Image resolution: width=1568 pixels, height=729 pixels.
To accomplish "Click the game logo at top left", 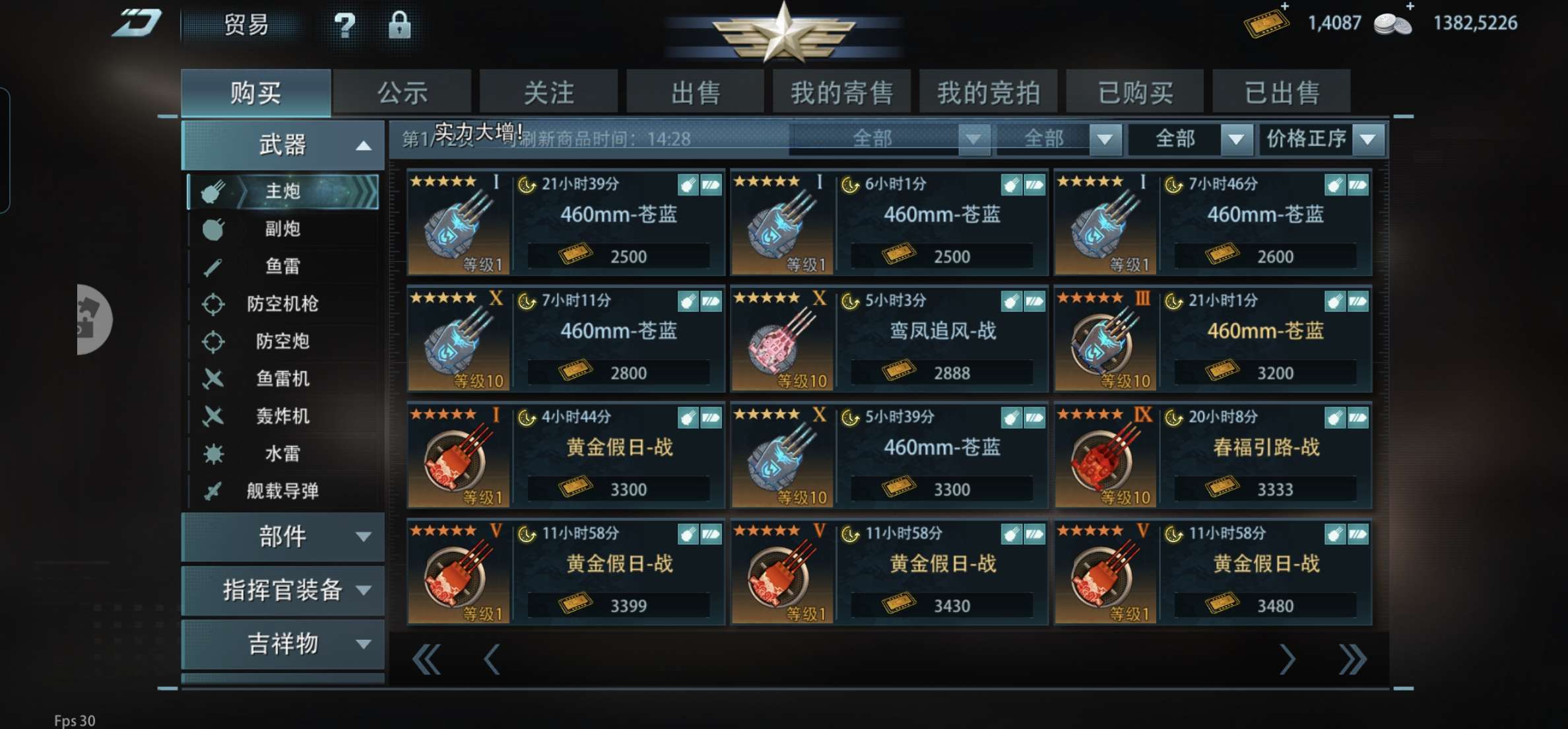I will [x=137, y=24].
